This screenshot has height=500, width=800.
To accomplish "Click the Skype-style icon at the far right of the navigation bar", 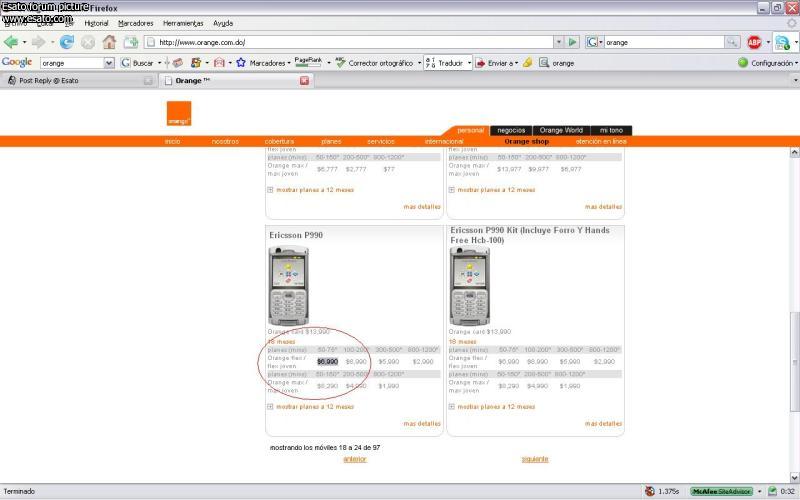I will 783,42.
